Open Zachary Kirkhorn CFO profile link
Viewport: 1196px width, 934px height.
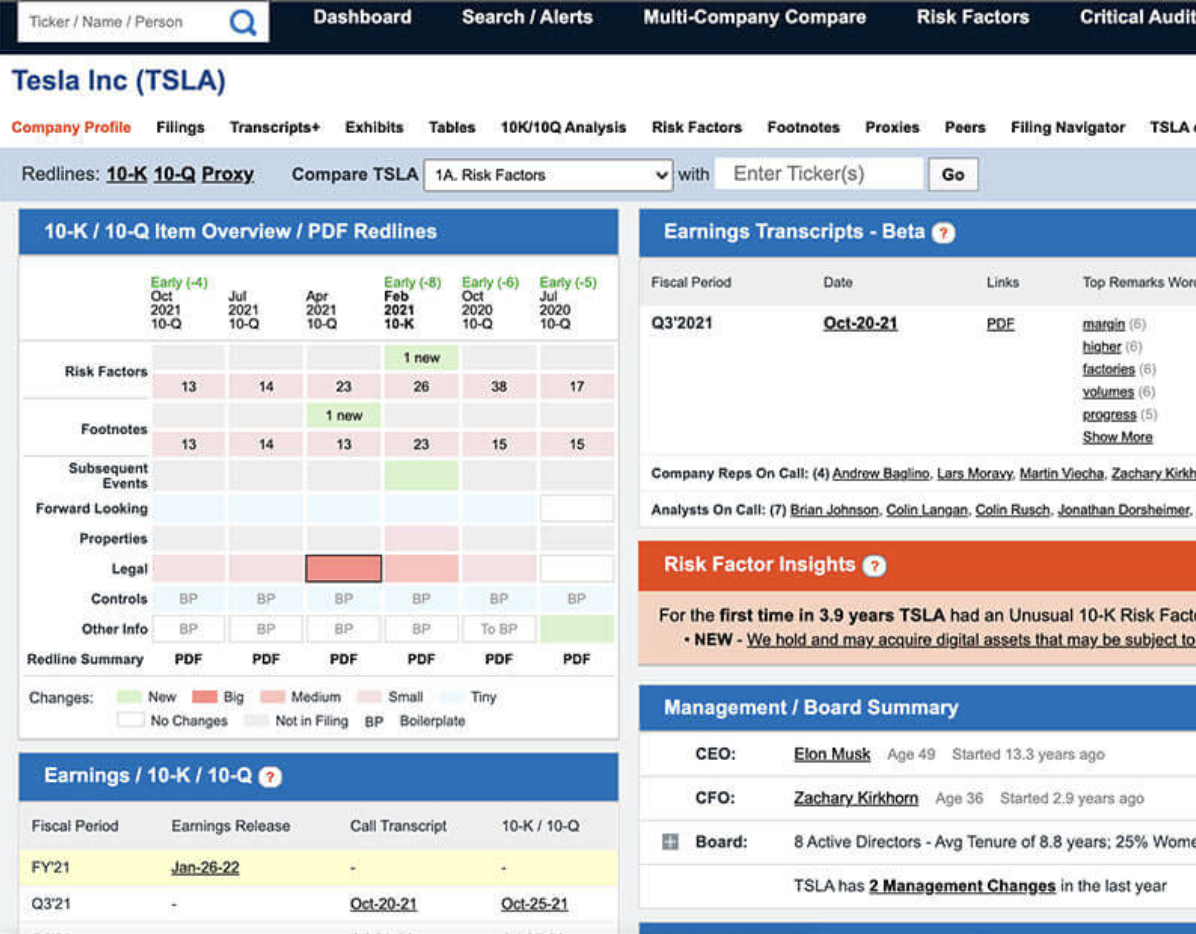click(x=856, y=798)
